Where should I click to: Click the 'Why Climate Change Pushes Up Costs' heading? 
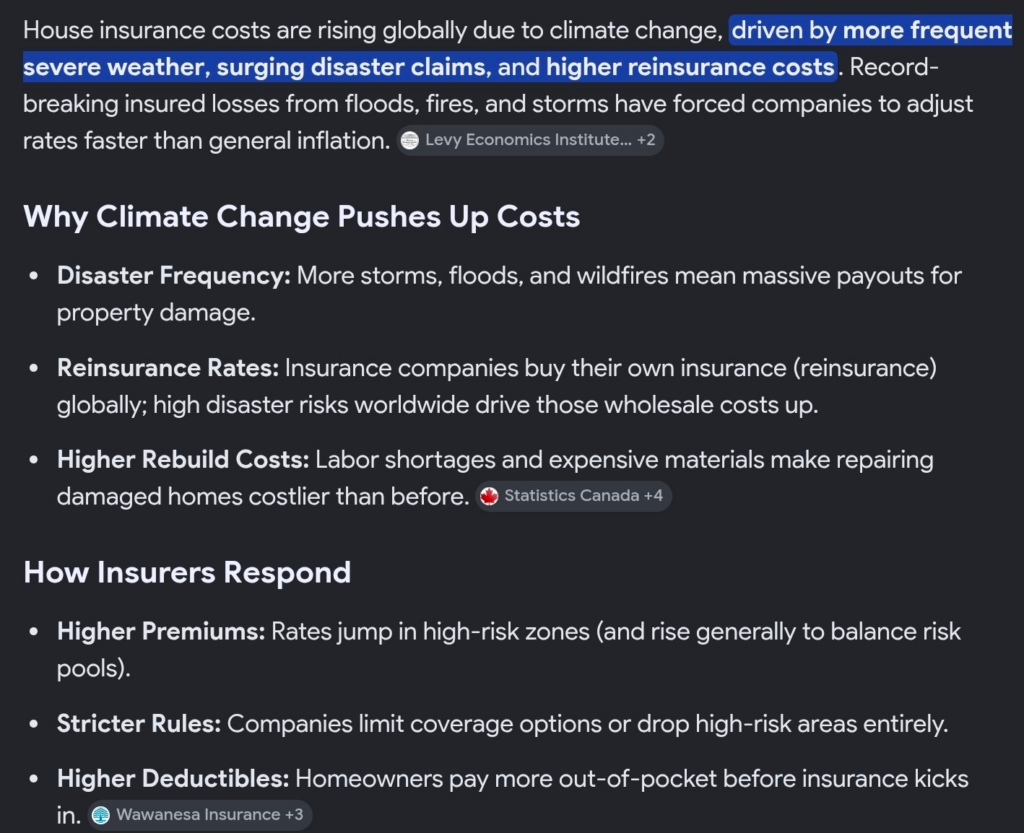301,216
